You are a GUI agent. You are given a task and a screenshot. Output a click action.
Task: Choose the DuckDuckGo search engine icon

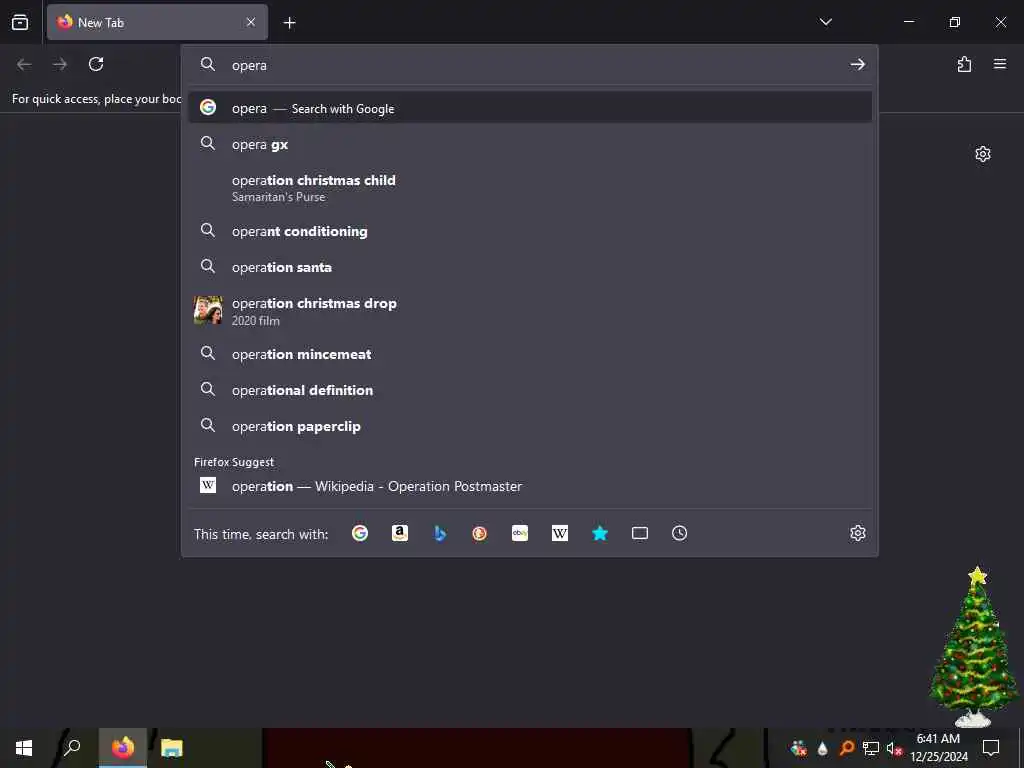click(x=479, y=534)
